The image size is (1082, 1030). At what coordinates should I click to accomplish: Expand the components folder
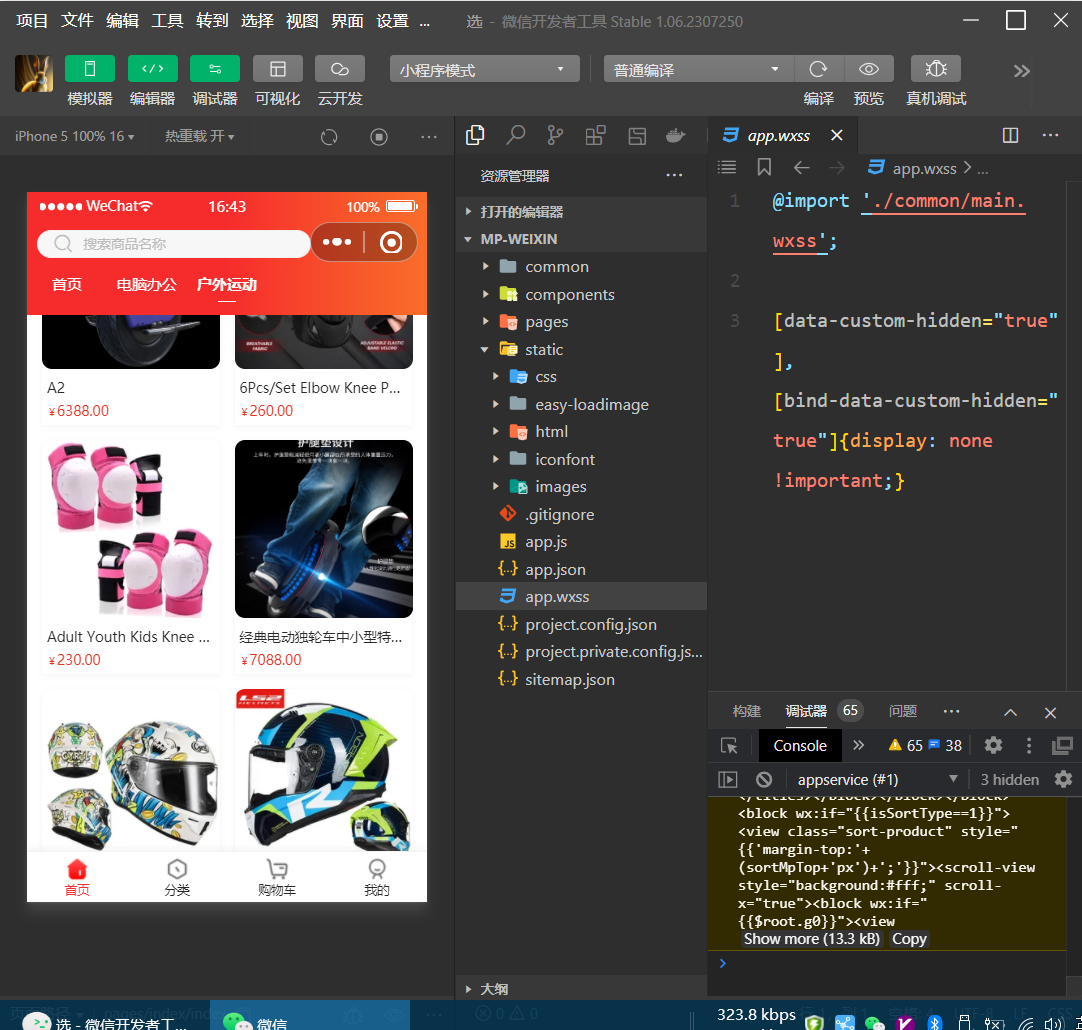[x=569, y=294]
